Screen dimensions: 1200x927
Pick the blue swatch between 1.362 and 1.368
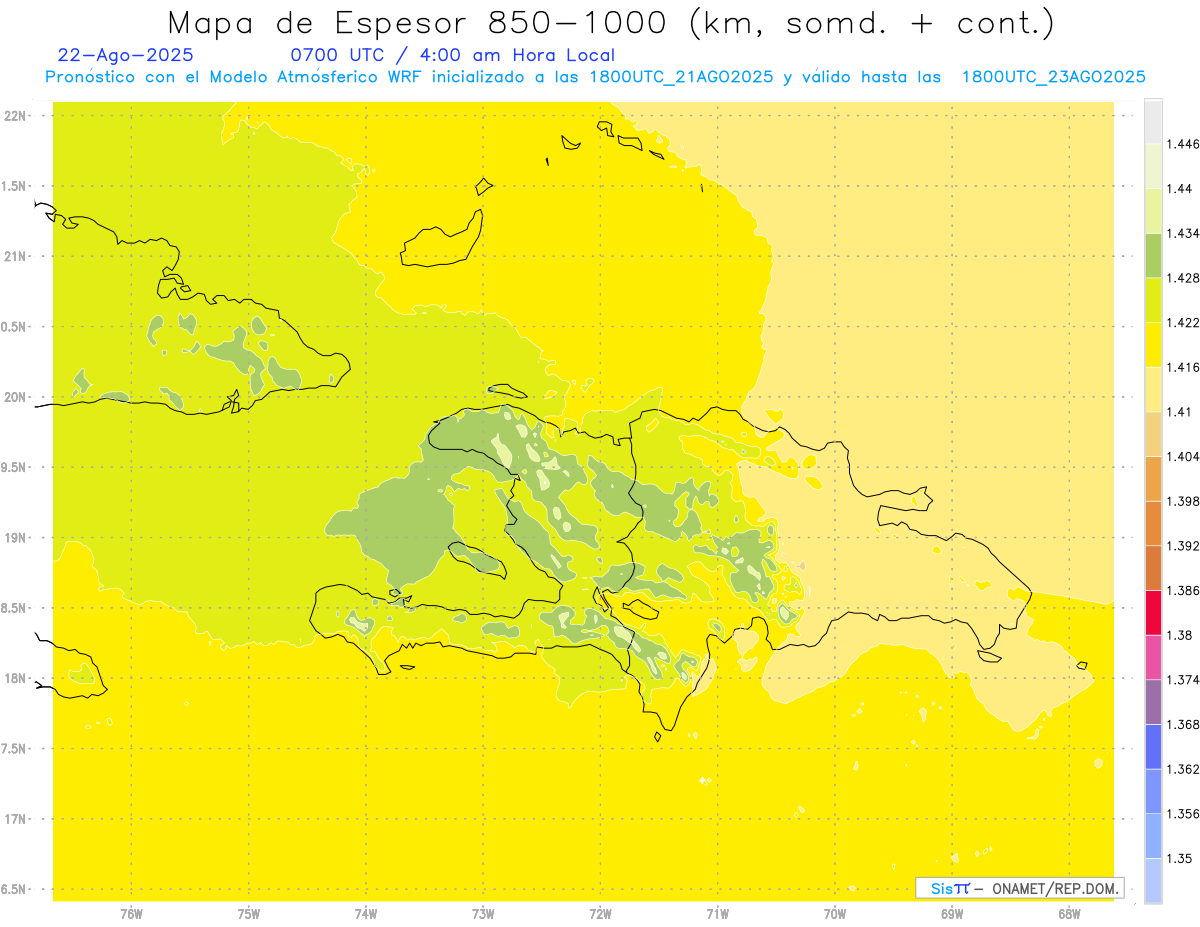pos(1153,747)
